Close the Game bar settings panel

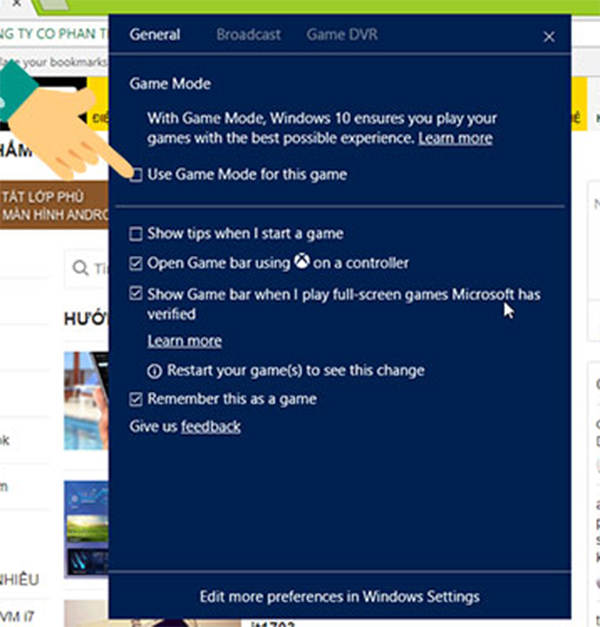click(x=549, y=37)
